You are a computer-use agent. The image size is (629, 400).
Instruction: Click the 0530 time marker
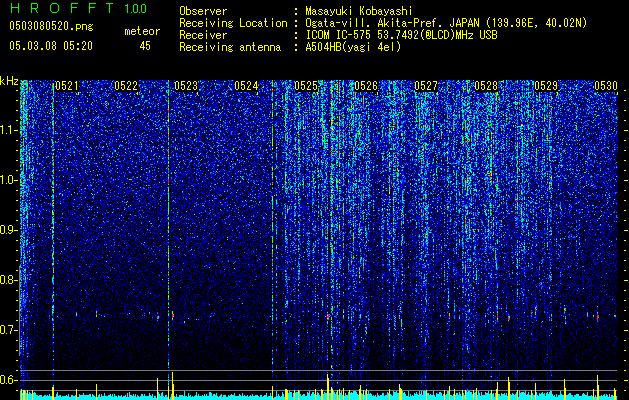tap(606, 86)
